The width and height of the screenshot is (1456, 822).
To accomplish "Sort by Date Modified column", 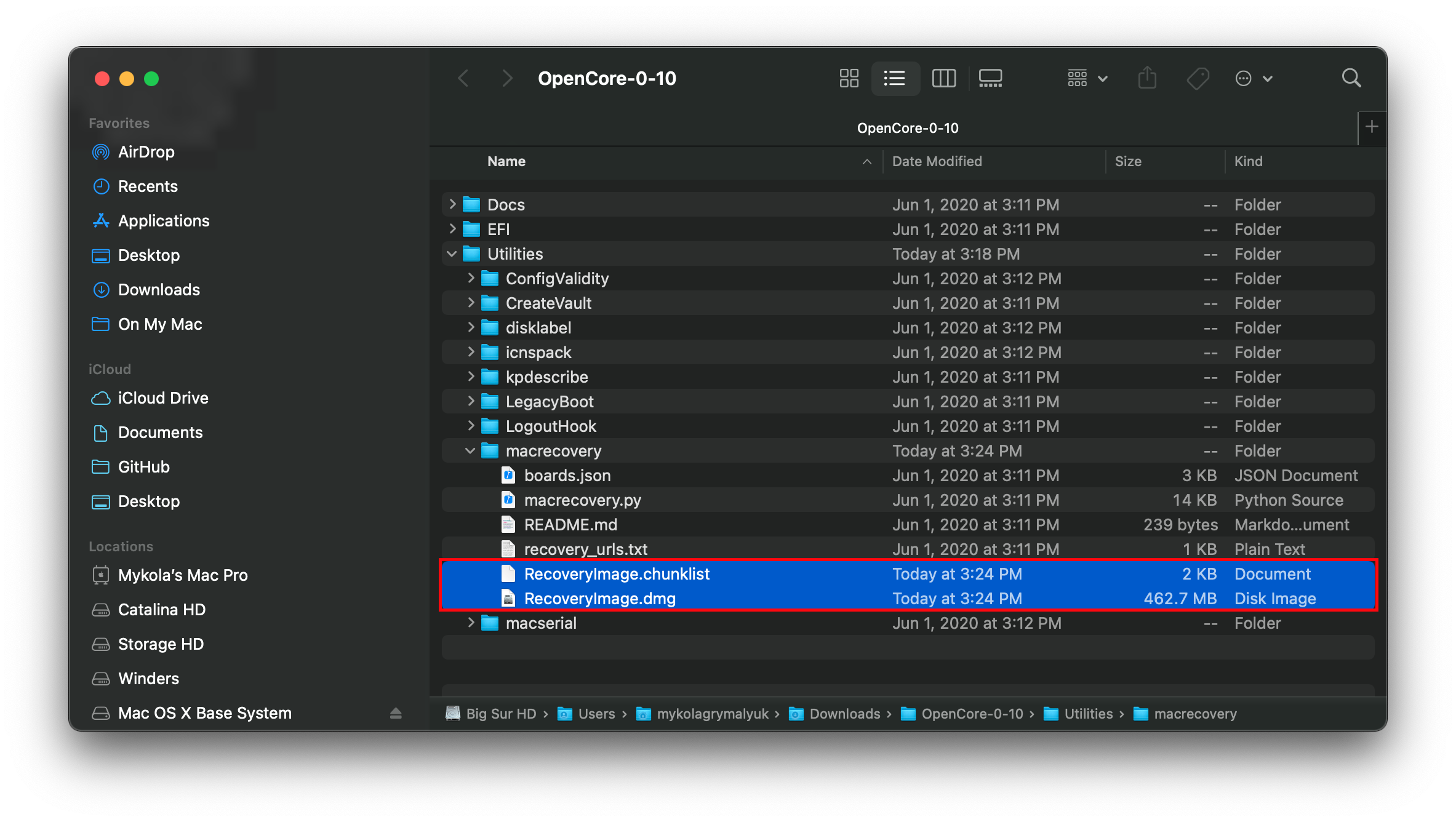I will click(x=937, y=161).
